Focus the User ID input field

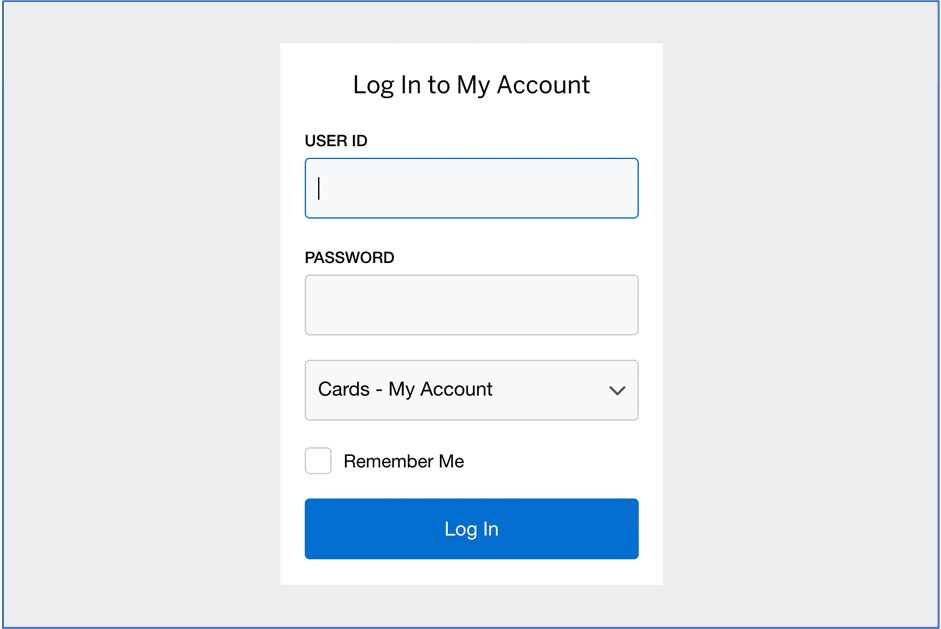471,188
